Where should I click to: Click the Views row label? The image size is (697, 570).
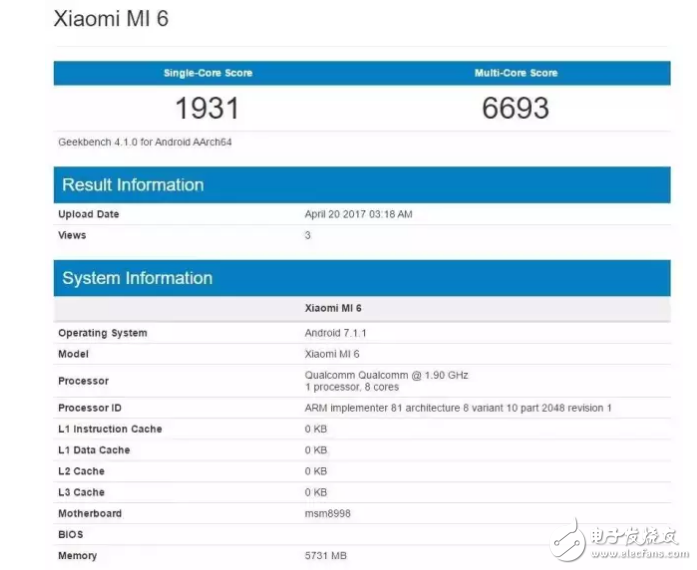click(72, 235)
